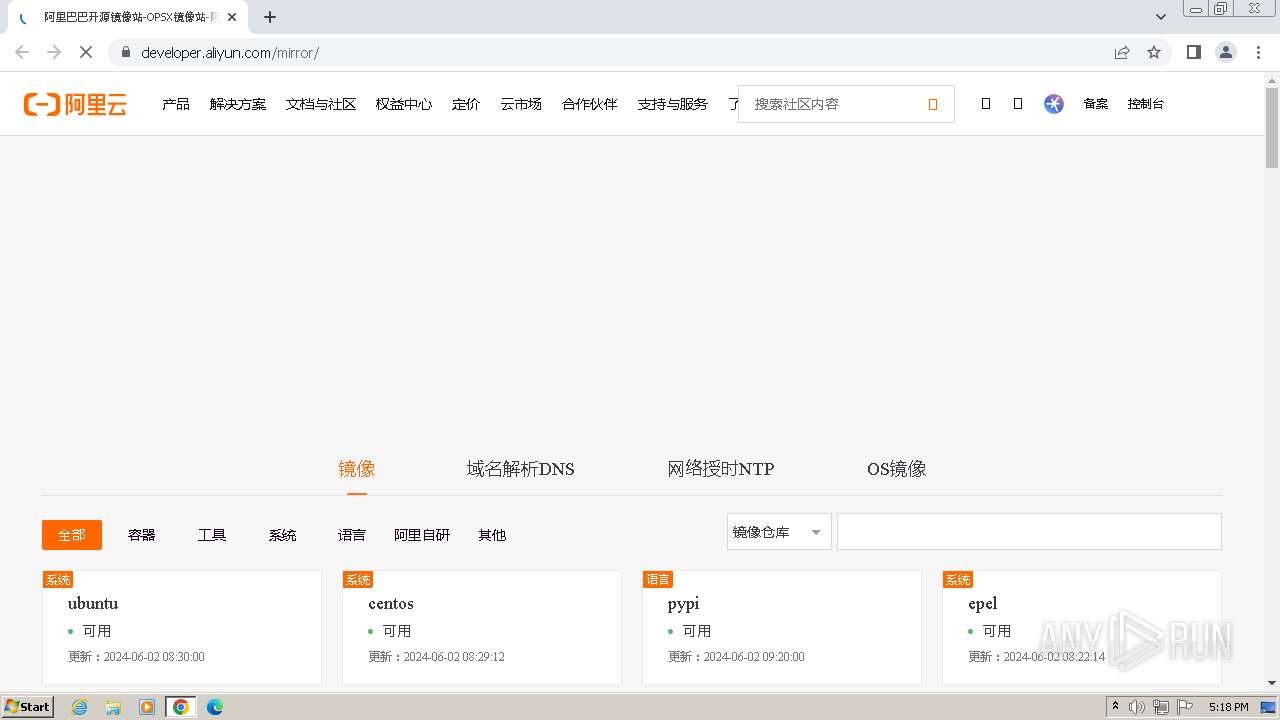Open the 云市场 menu item
This screenshot has height=720, width=1280.
tap(521, 104)
